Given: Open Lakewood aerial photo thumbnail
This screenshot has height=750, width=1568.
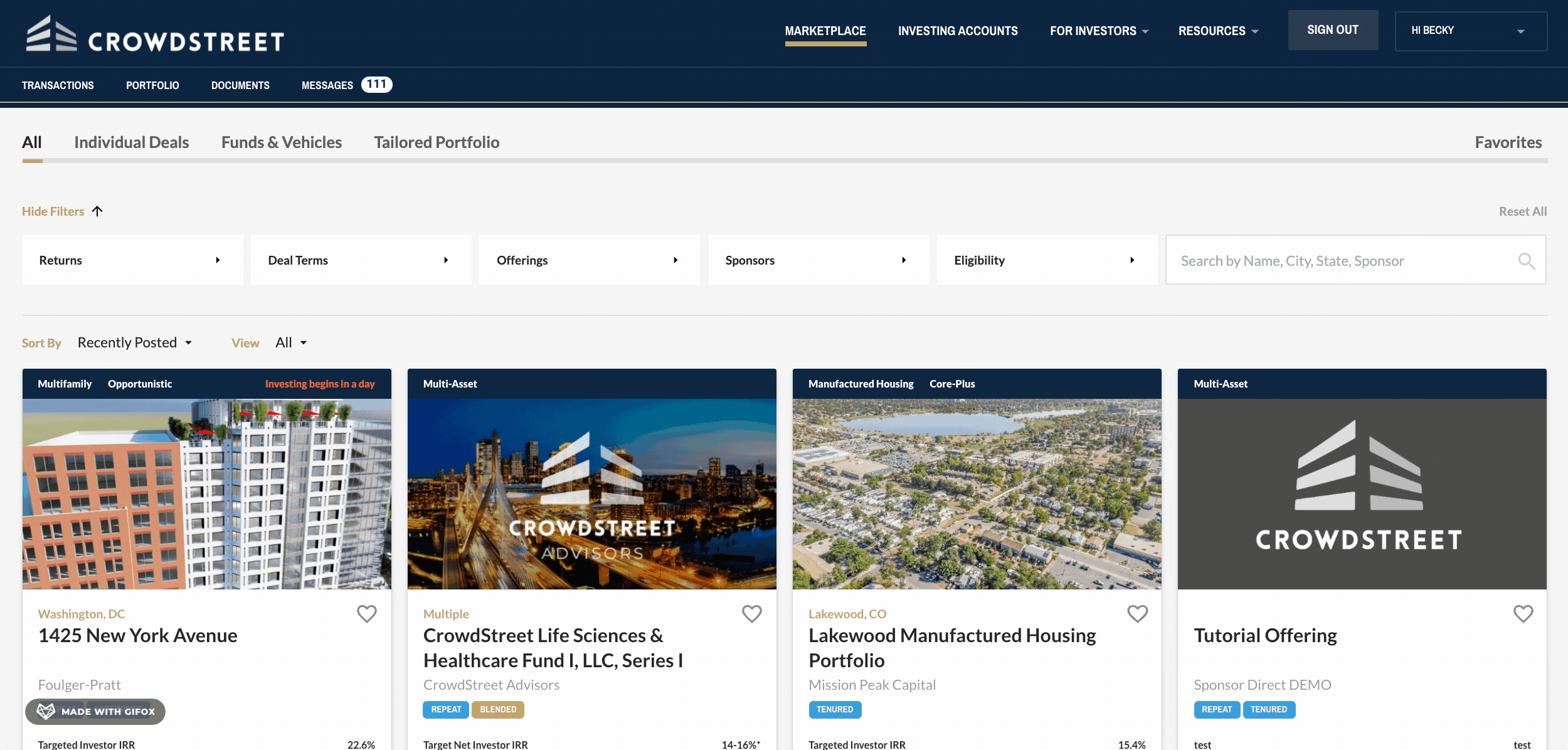Looking at the screenshot, I should coord(977,494).
